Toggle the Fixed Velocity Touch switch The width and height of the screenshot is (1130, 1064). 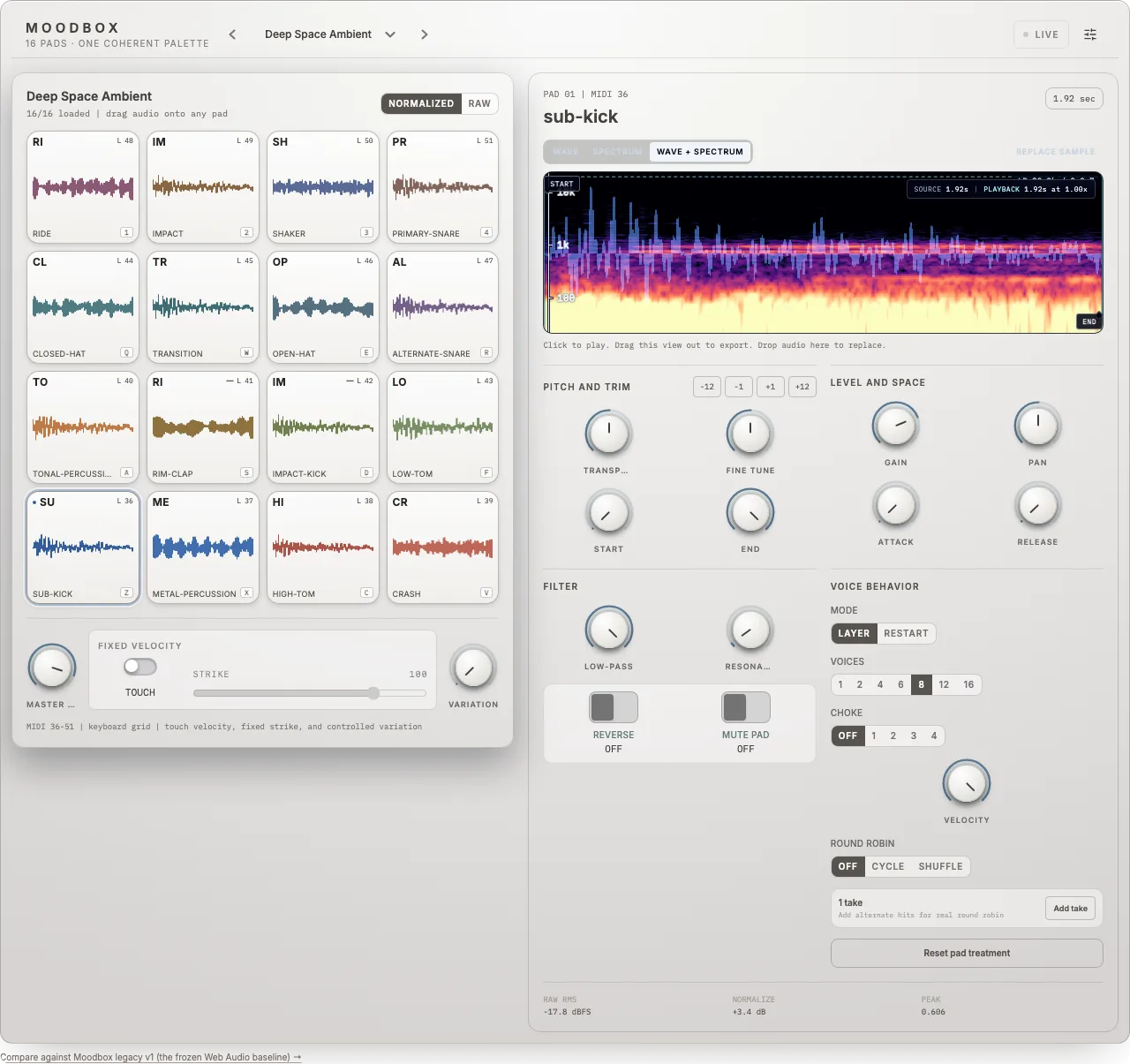140,667
